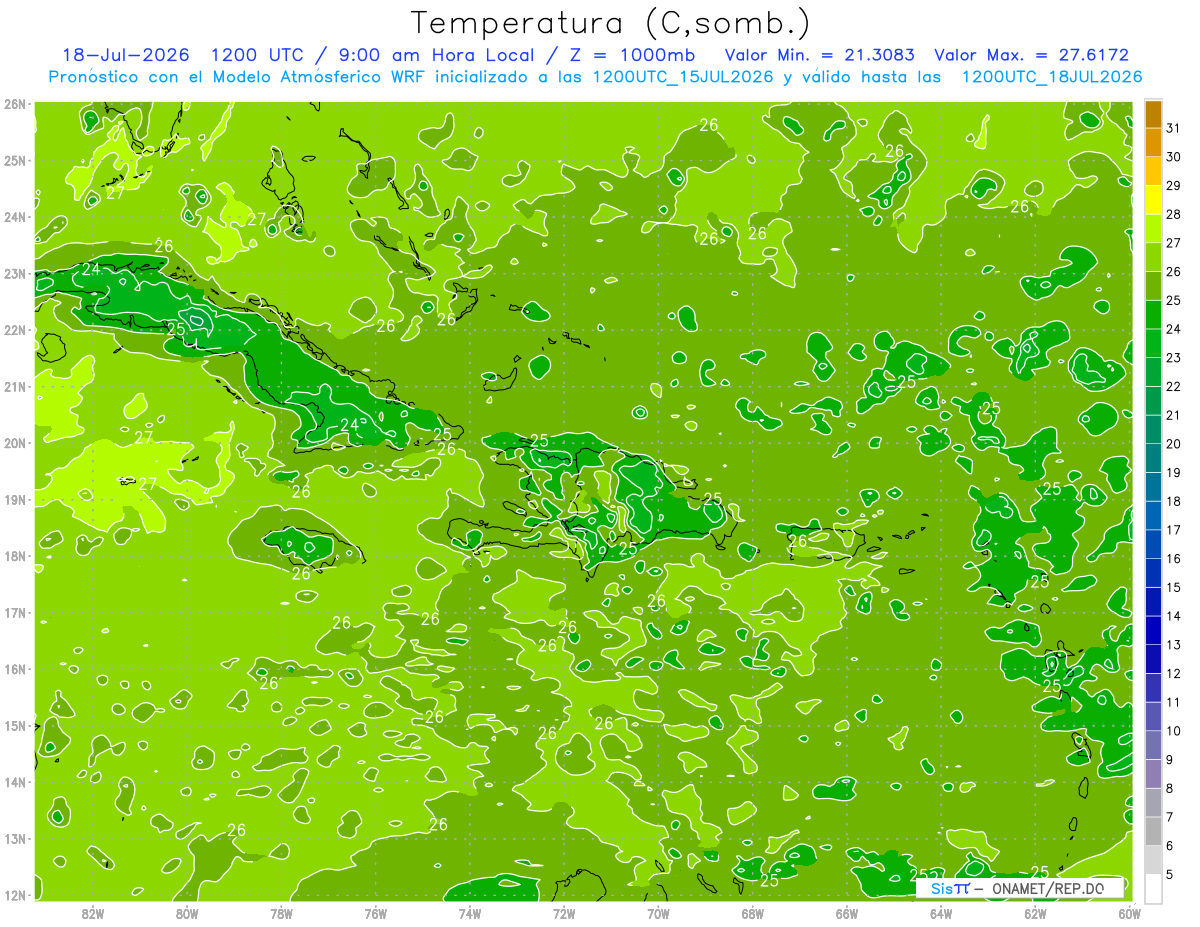Click the 15N latitude axis label

[x=14, y=725]
